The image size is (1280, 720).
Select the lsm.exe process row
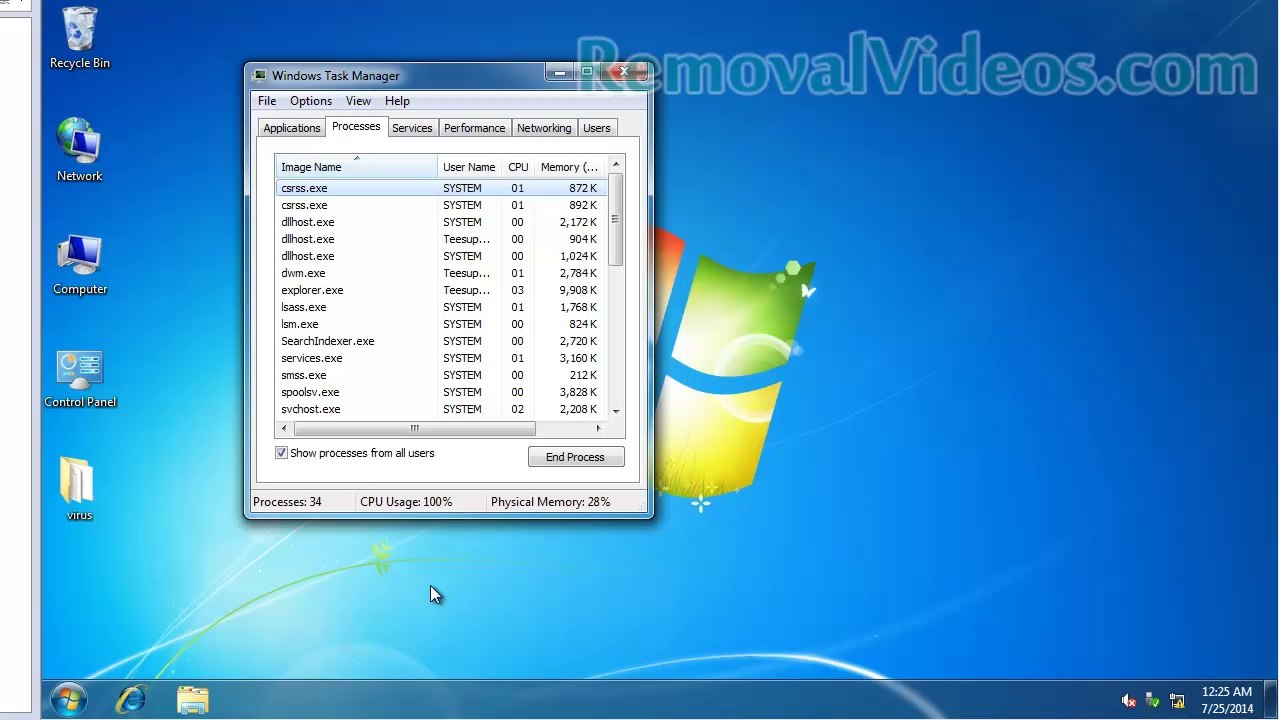(440, 324)
